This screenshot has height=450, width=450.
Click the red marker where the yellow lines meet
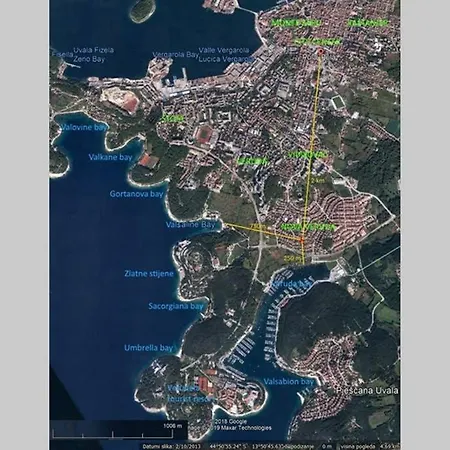click(x=302, y=240)
